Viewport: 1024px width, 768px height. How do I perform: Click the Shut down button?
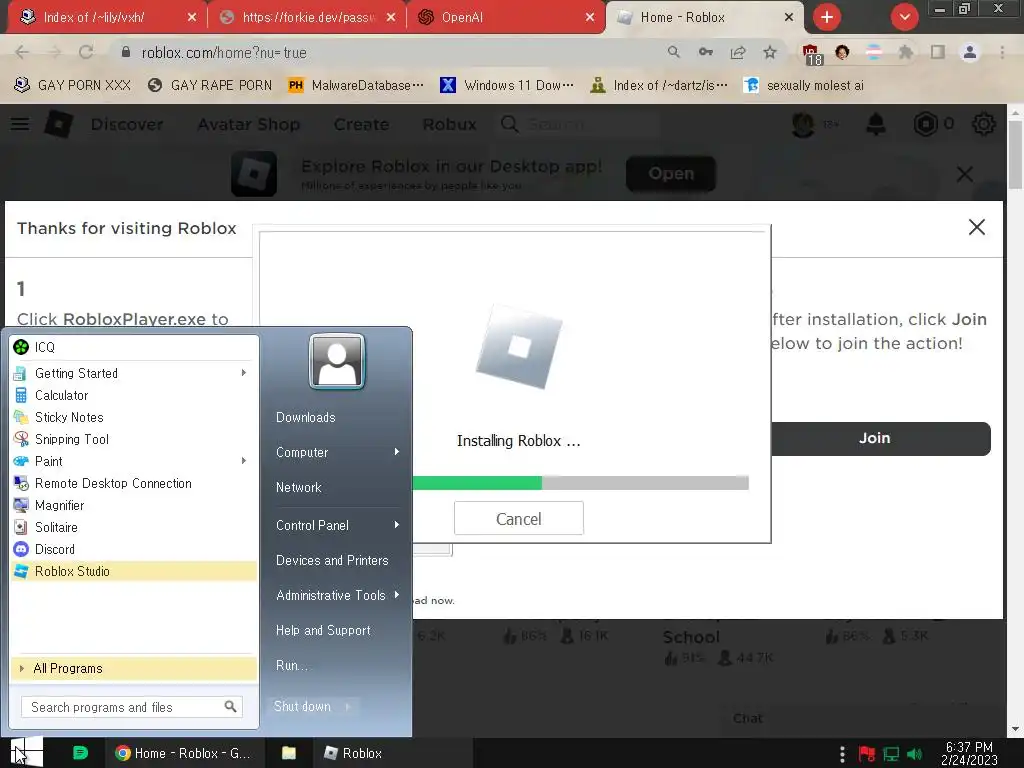click(x=302, y=707)
